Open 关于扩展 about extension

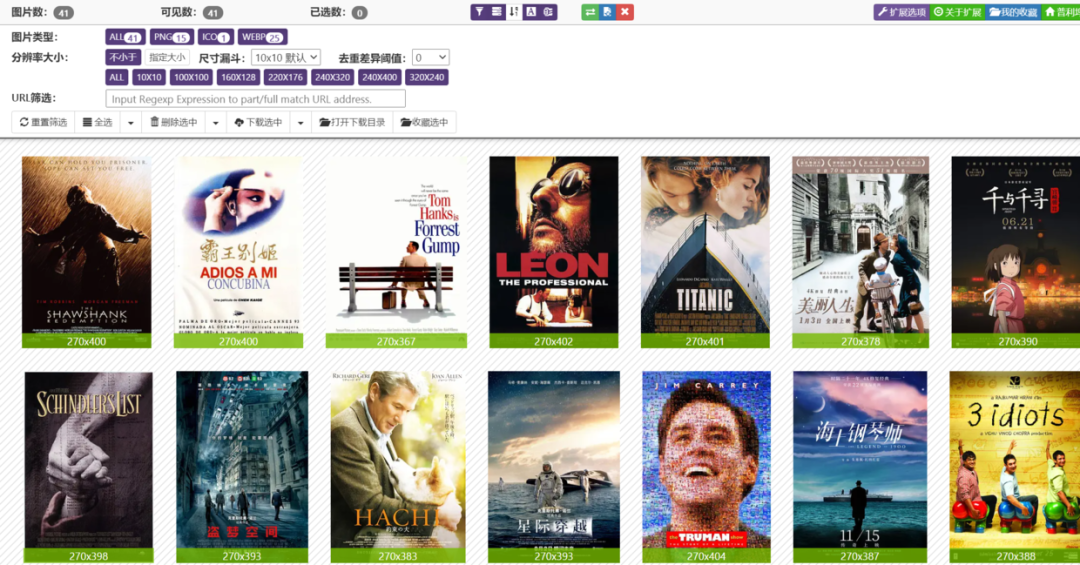click(x=957, y=12)
